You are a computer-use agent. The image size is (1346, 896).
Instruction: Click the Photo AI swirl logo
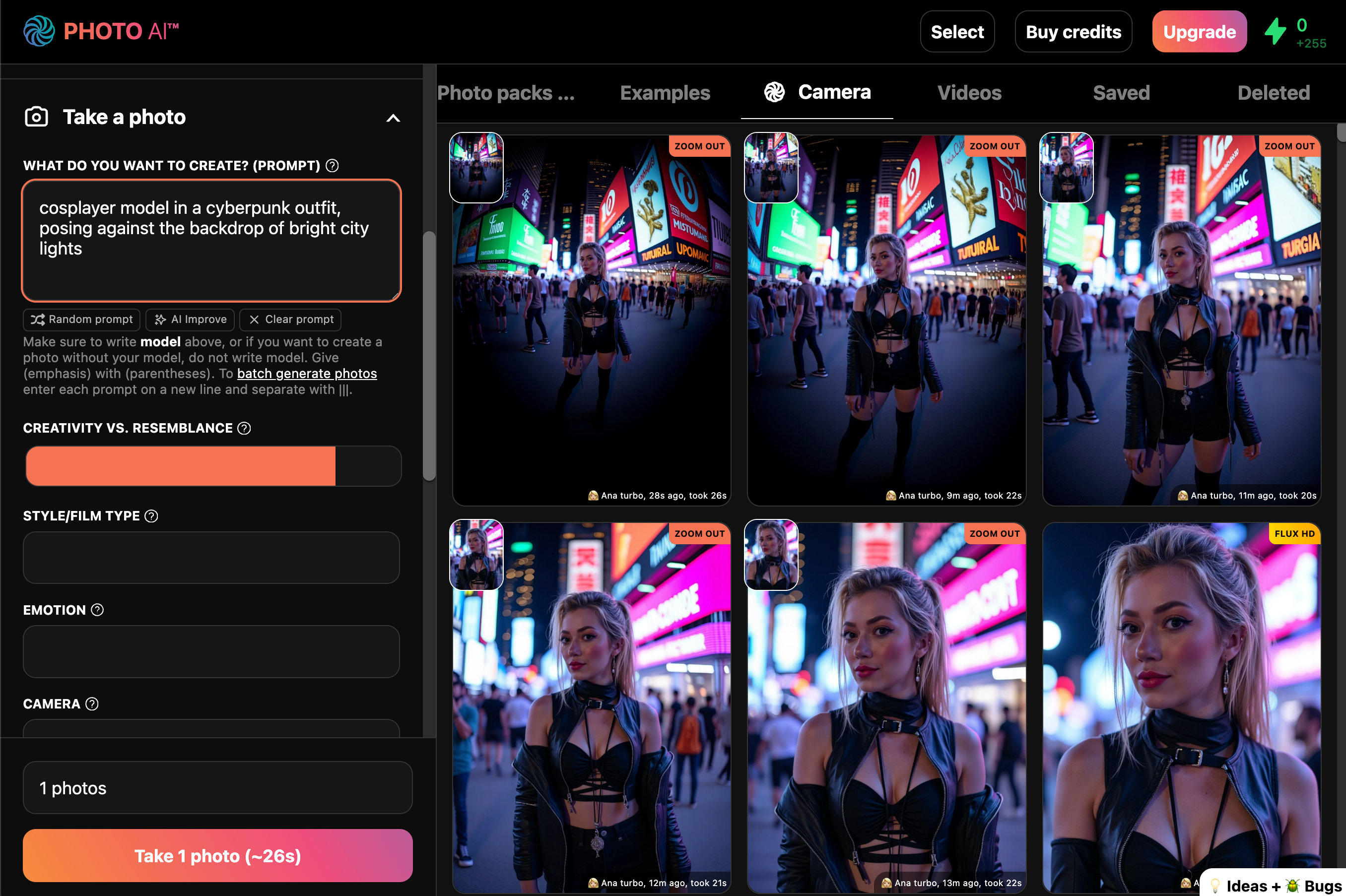[x=39, y=31]
